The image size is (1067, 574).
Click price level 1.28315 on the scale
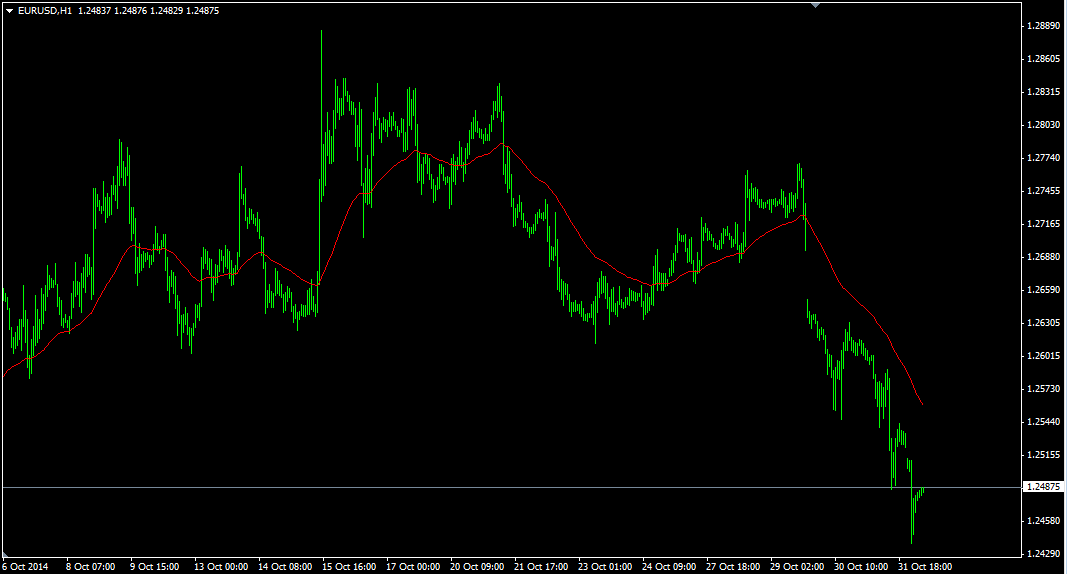(1043, 92)
